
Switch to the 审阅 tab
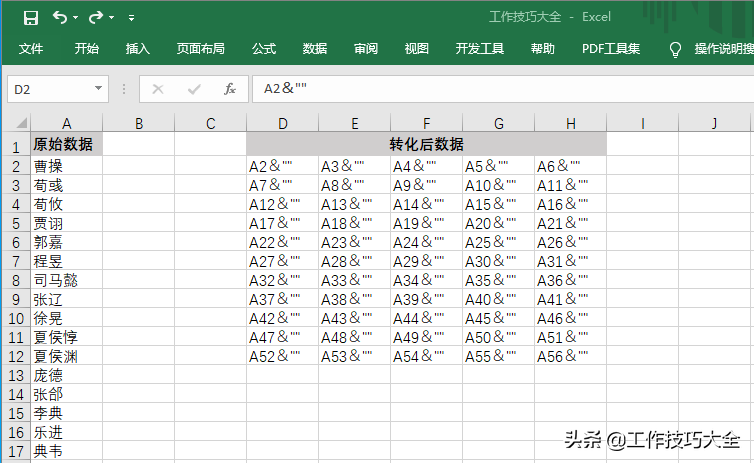coord(366,49)
